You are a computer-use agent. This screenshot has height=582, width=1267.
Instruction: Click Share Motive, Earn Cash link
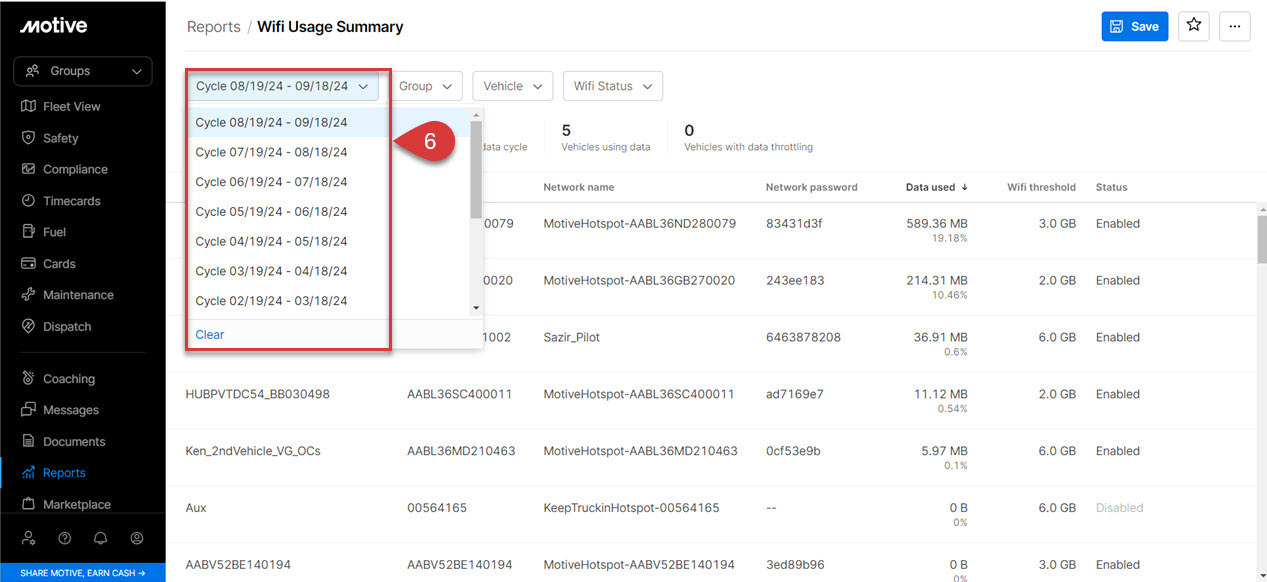coord(83,573)
